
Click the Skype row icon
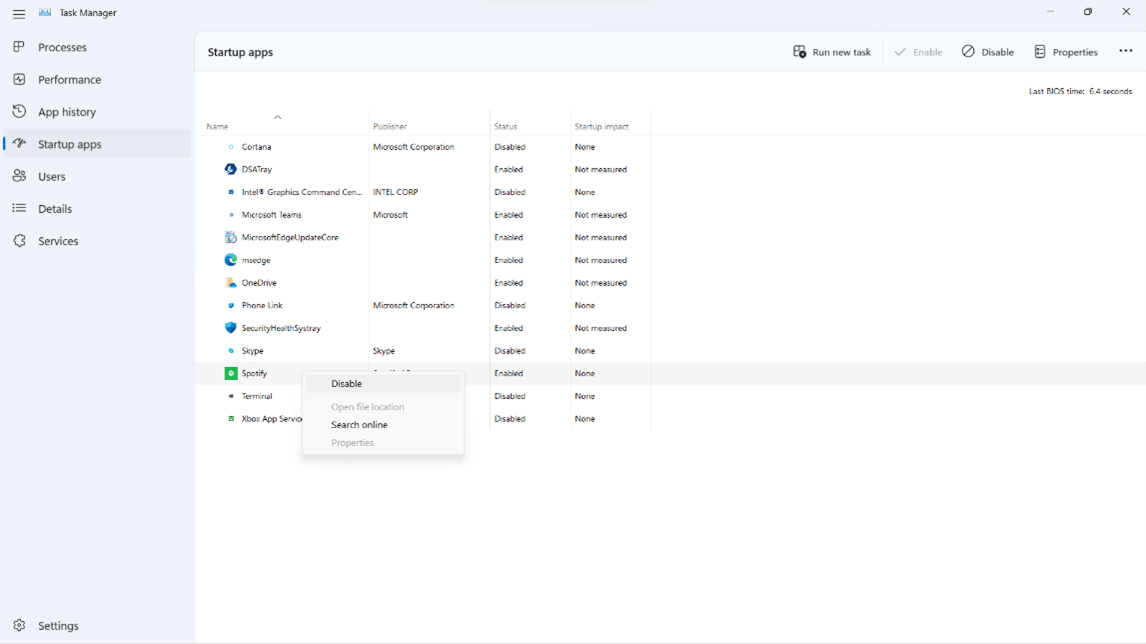pos(231,351)
